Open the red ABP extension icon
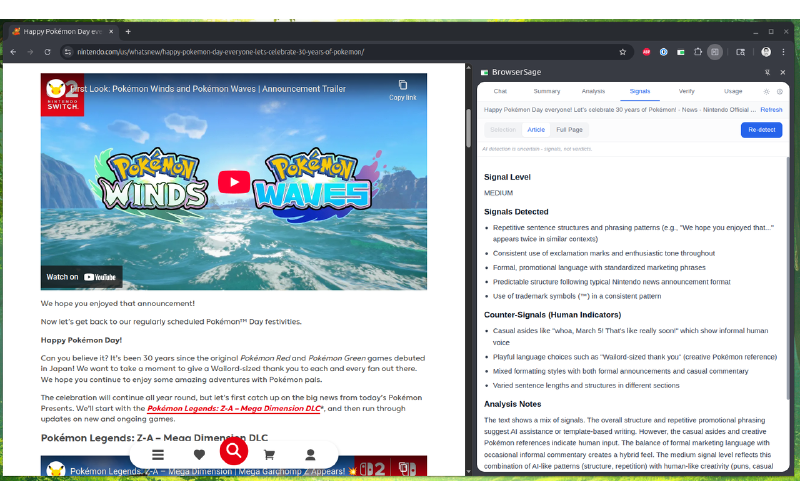 pyautogui.click(x=646, y=52)
